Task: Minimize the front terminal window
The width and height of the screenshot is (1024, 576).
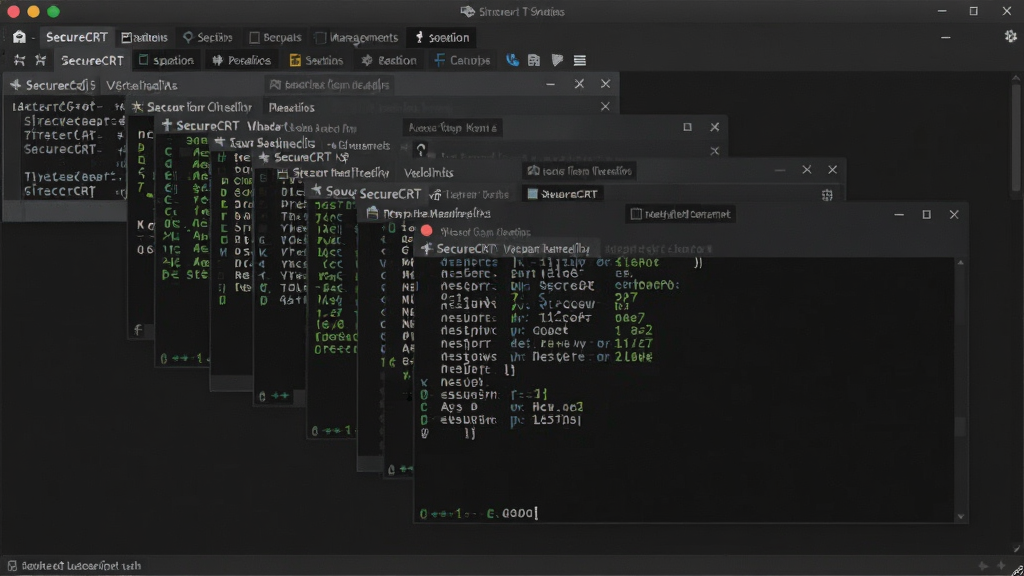Action: coord(899,214)
